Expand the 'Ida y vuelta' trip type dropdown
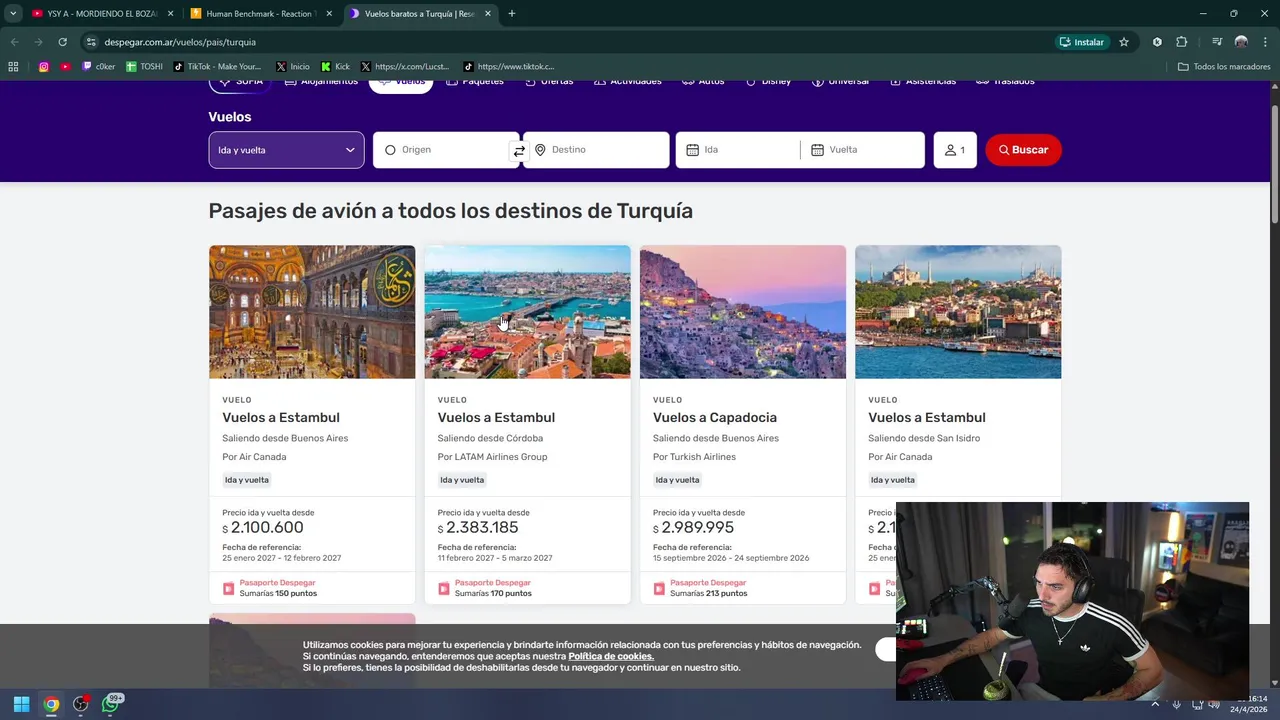The height and width of the screenshot is (720, 1280). (286, 150)
